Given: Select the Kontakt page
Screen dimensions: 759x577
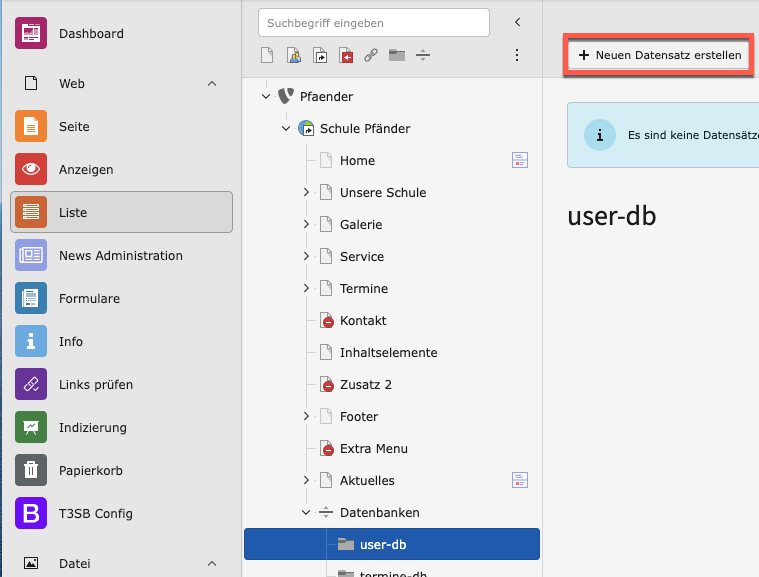Looking at the screenshot, I should pyautogui.click(x=363, y=320).
